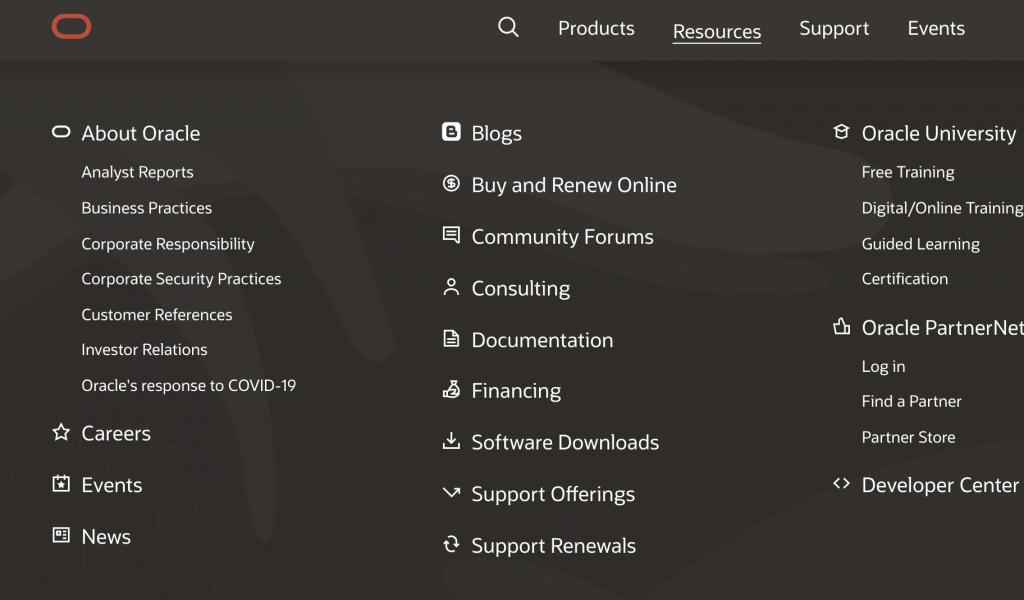Open Find a Partner link

tap(911, 401)
